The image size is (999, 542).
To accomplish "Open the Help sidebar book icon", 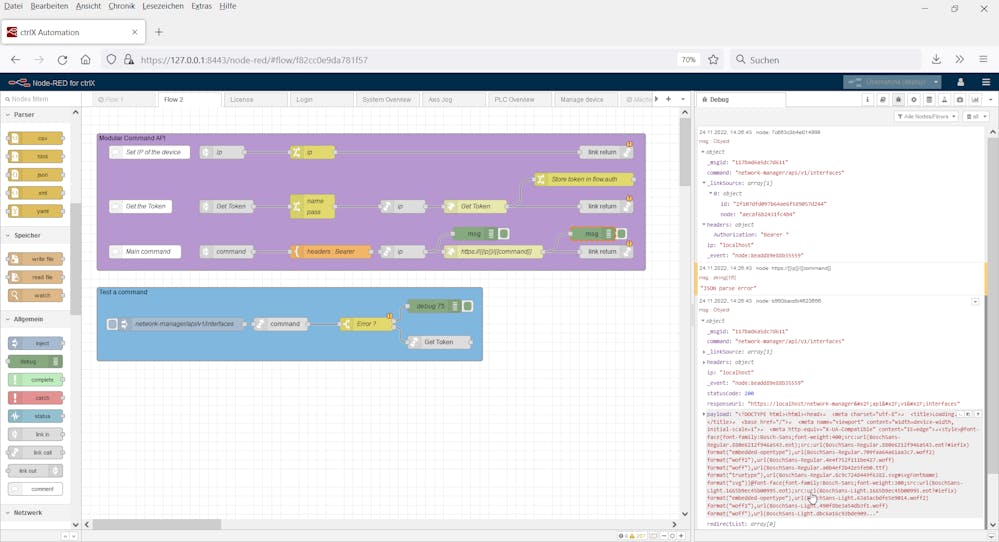I will pyautogui.click(x=882, y=99).
